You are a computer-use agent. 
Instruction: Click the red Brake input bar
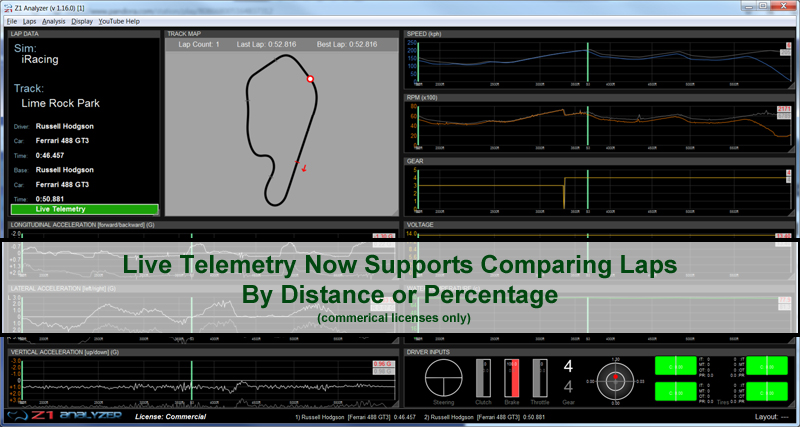(512, 378)
